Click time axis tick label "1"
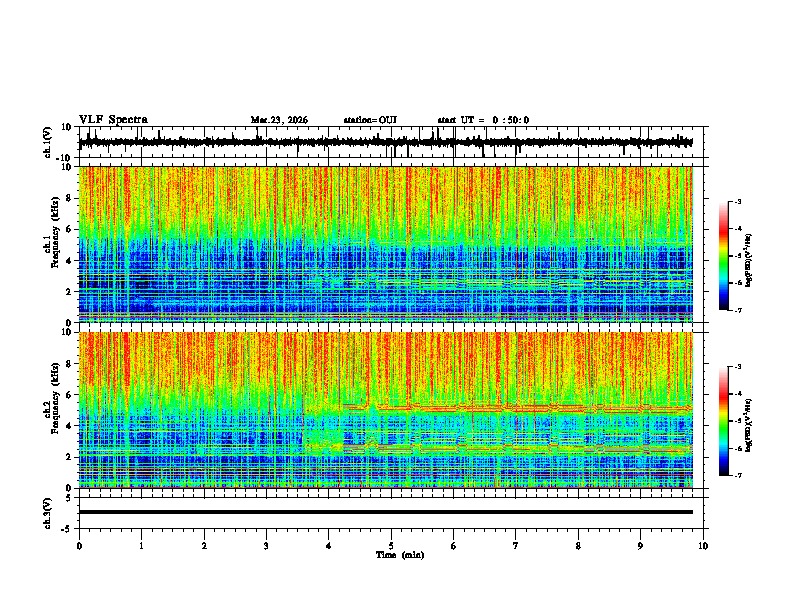Screen dimensions: 792x612 pos(141,546)
